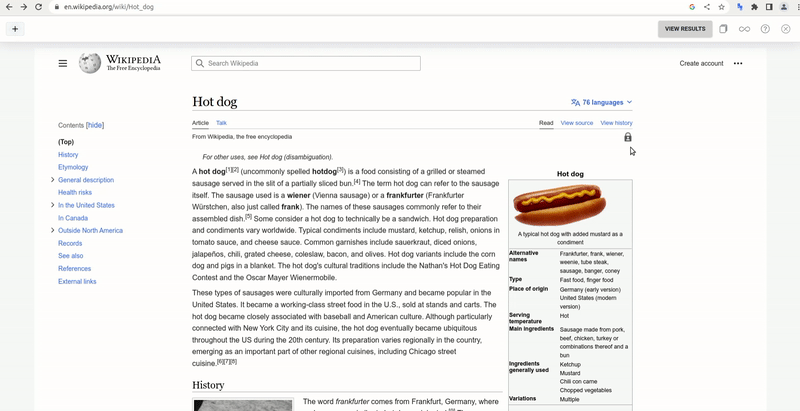
Task: Click 'Place of origin' infobox label
Action: click(x=529, y=289)
